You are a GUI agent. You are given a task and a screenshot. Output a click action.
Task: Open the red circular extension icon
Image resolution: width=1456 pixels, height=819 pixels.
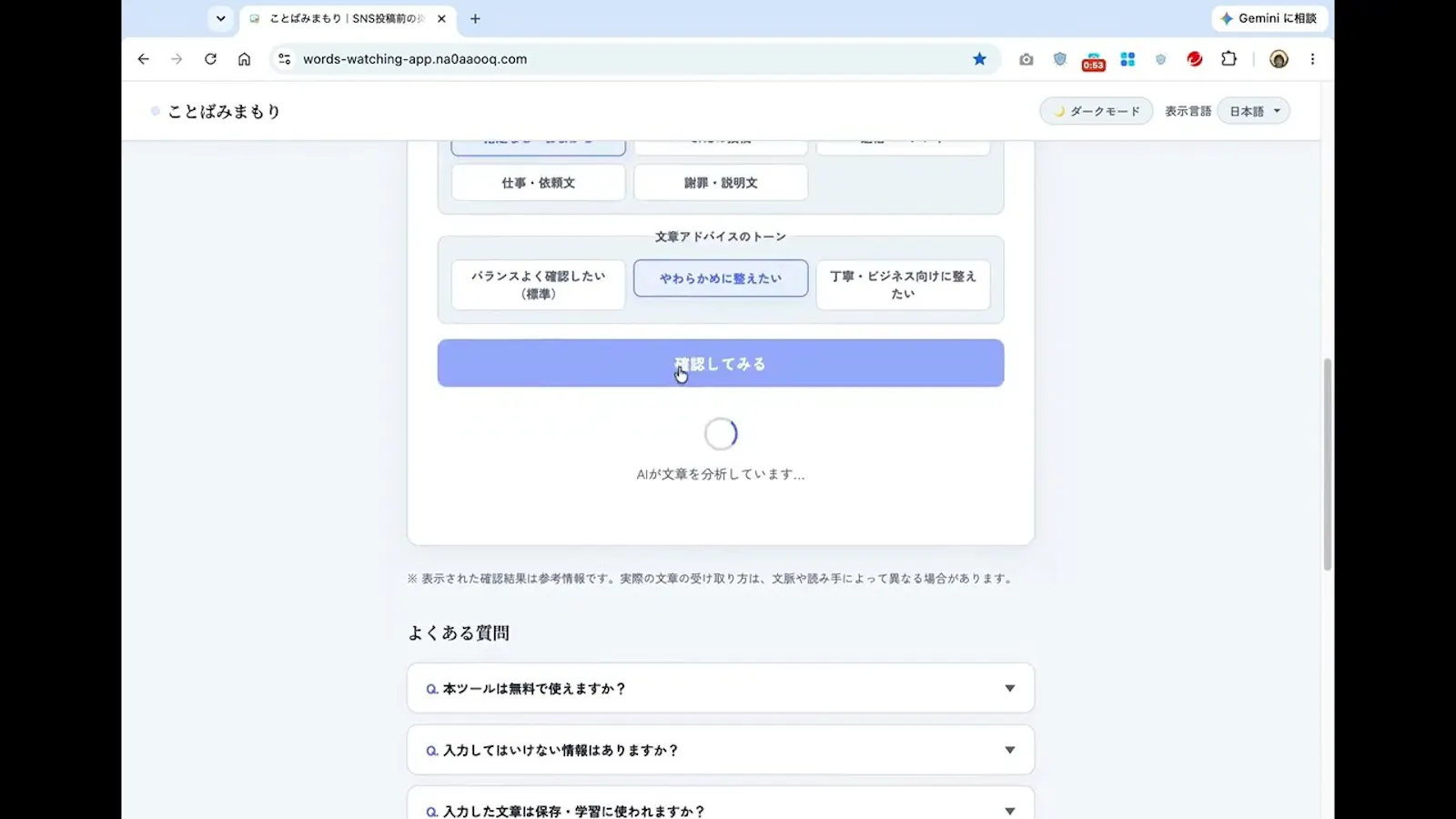[1195, 59]
